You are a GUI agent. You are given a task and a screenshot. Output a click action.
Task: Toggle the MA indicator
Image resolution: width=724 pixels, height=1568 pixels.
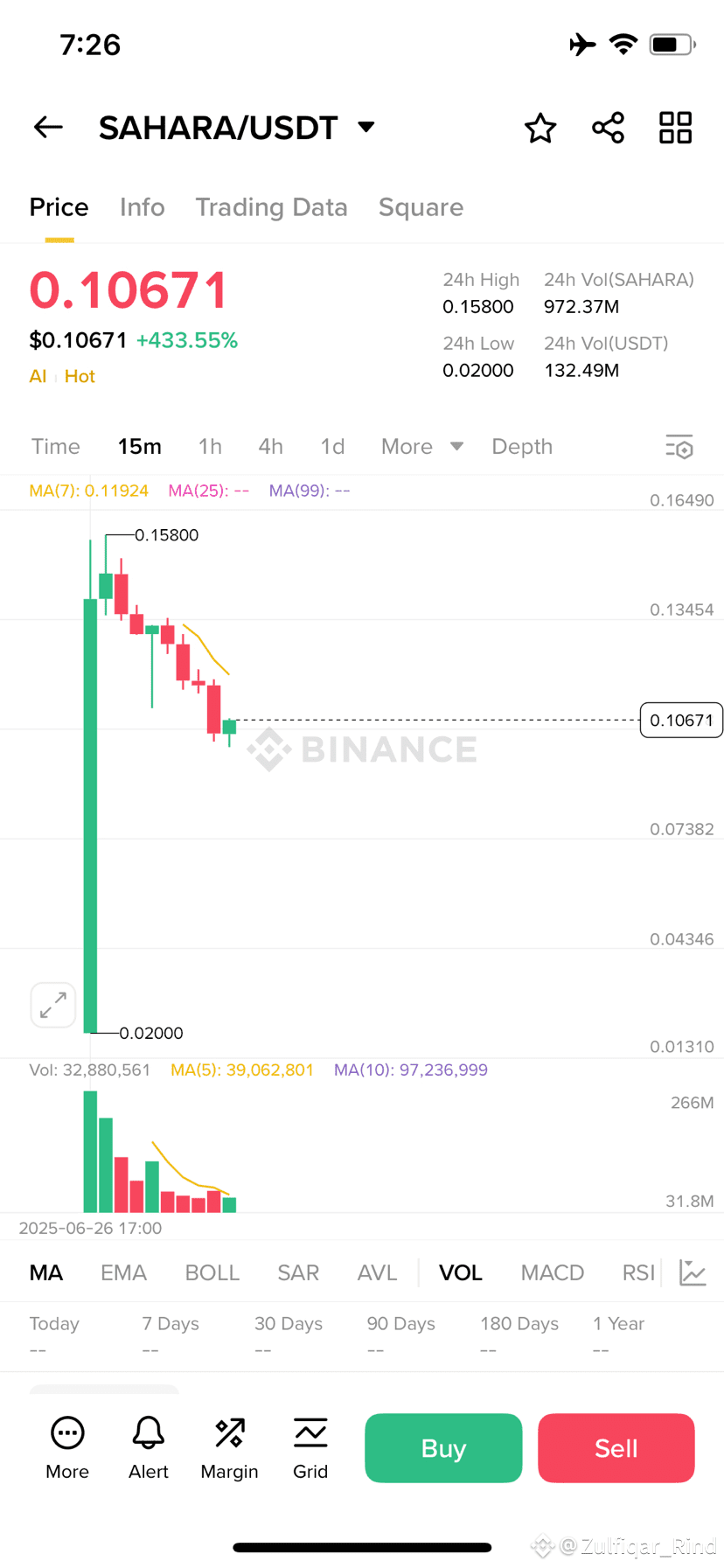pos(46,1272)
